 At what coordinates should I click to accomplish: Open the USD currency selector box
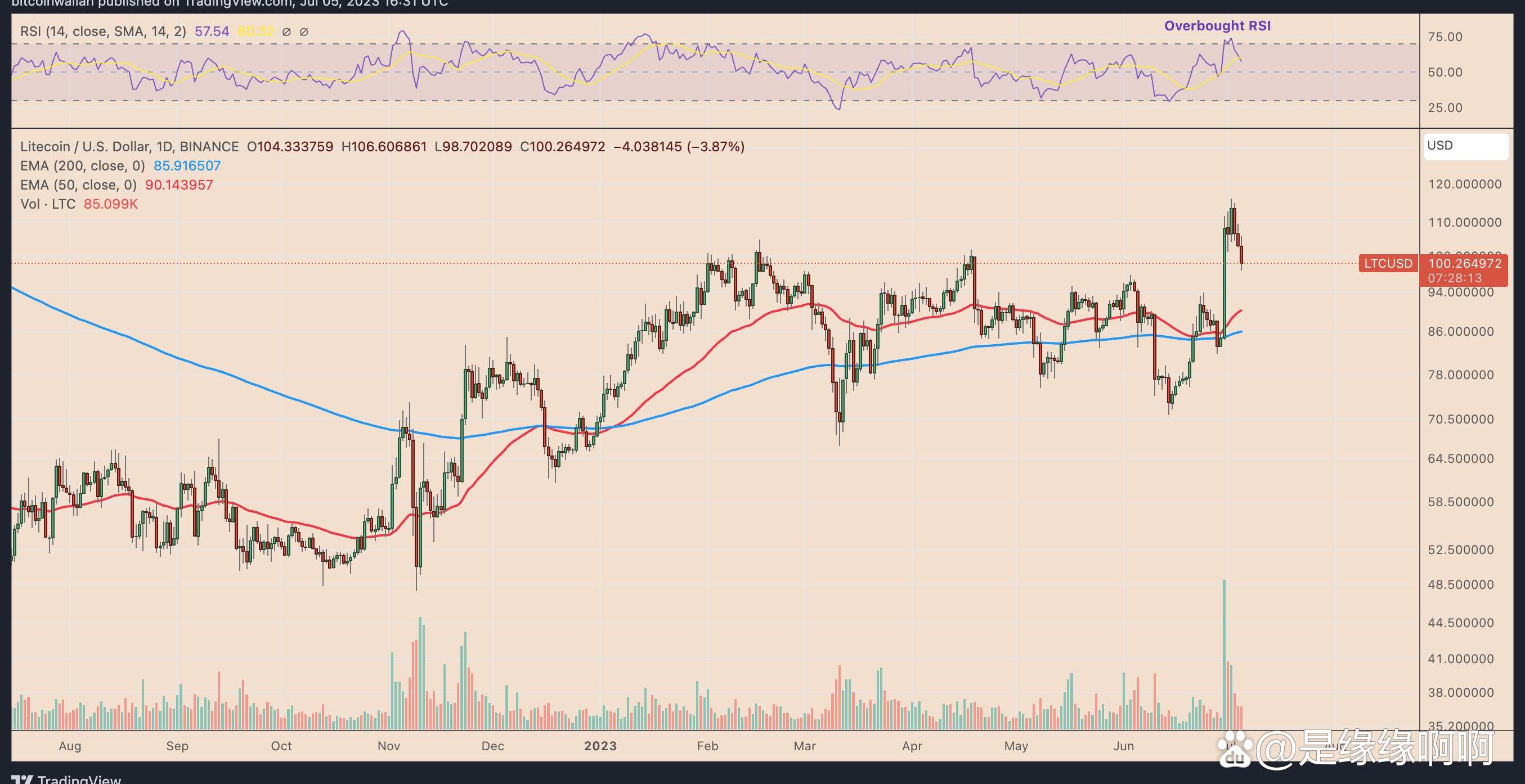1465,146
